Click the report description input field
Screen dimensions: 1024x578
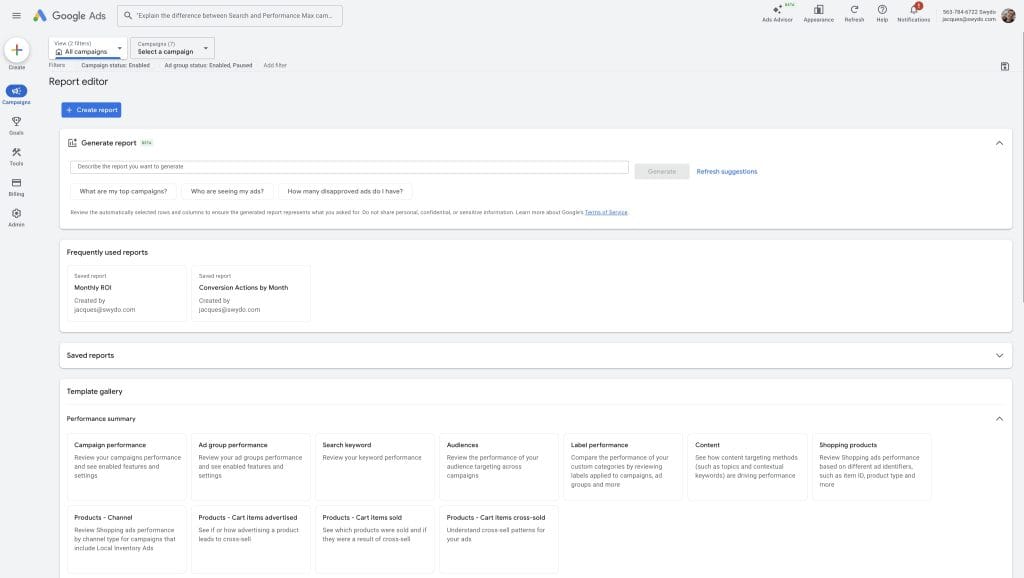point(349,167)
